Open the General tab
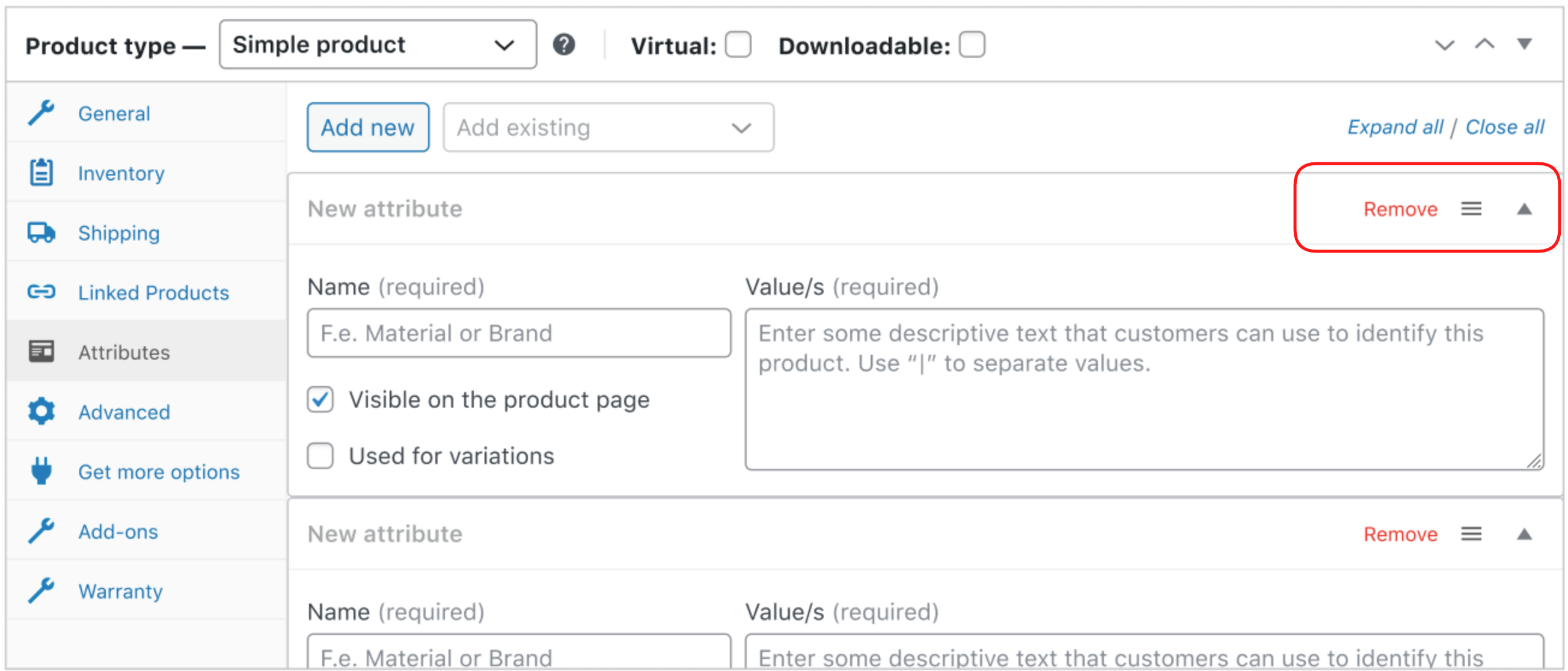Screen dimensions: 1568x671 (x=114, y=113)
